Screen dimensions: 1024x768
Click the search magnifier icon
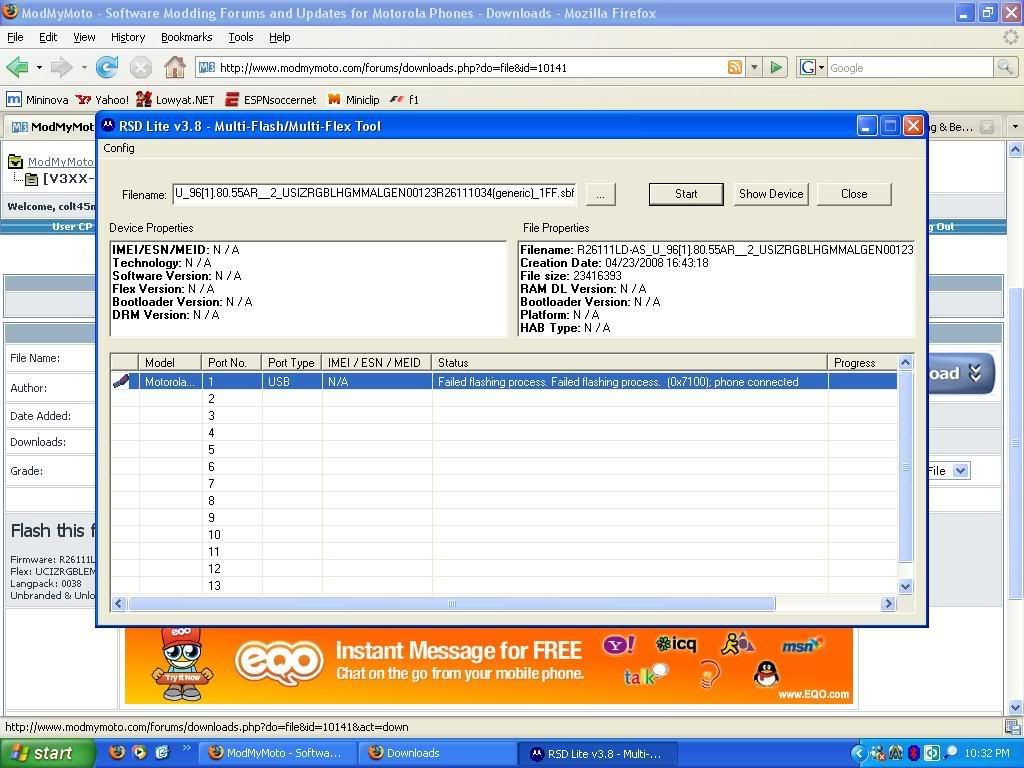[1005, 68]
